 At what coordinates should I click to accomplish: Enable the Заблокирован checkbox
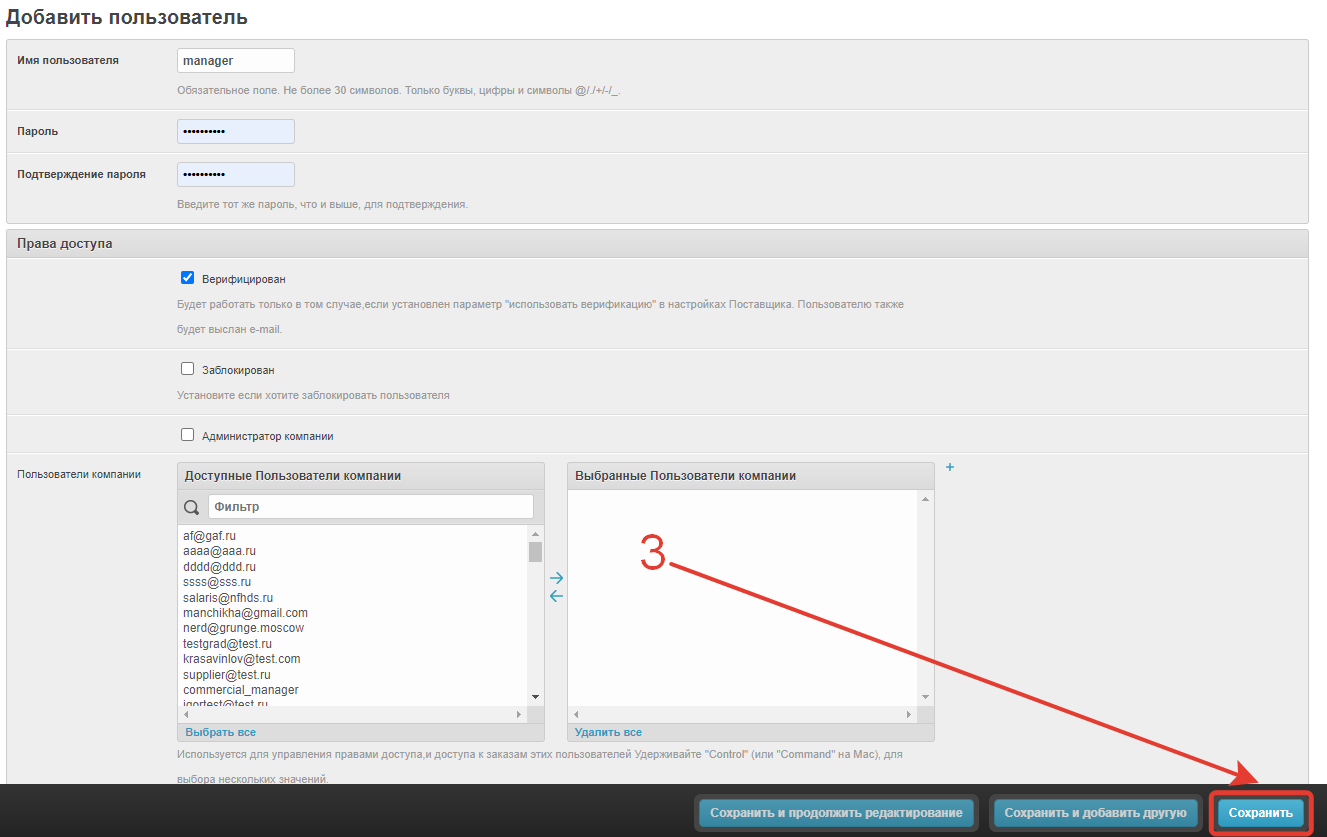(x=187, y=369)
